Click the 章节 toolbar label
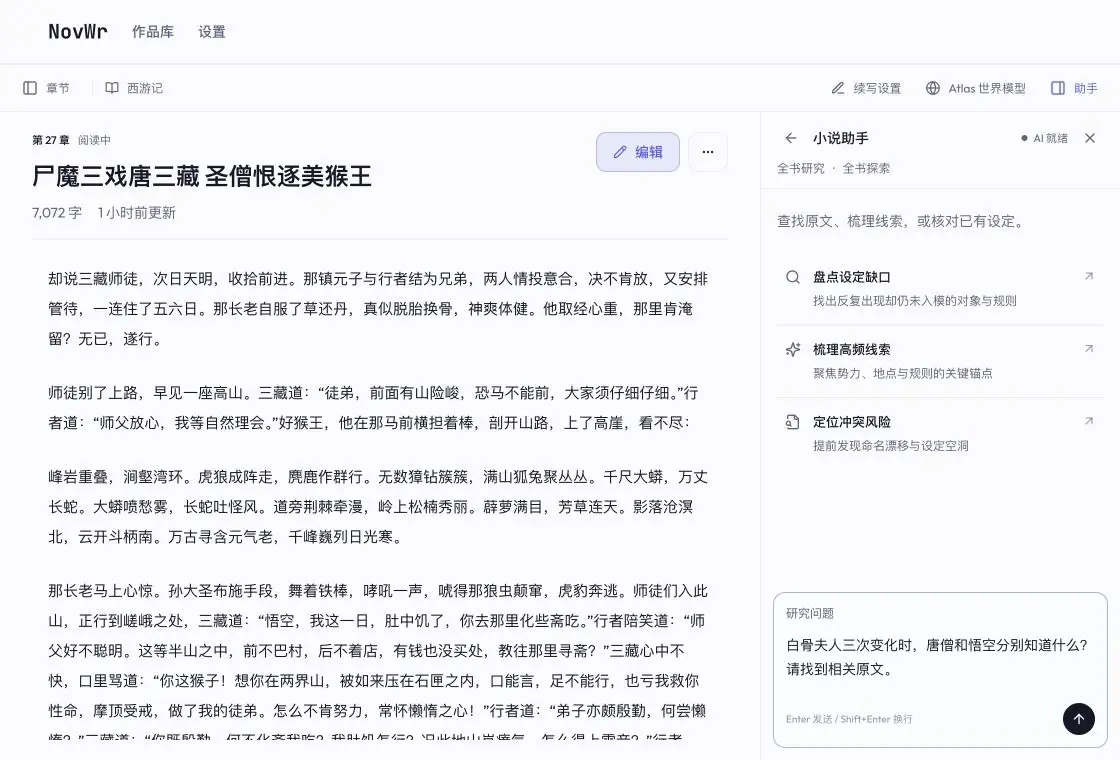 tap(58, 88)
